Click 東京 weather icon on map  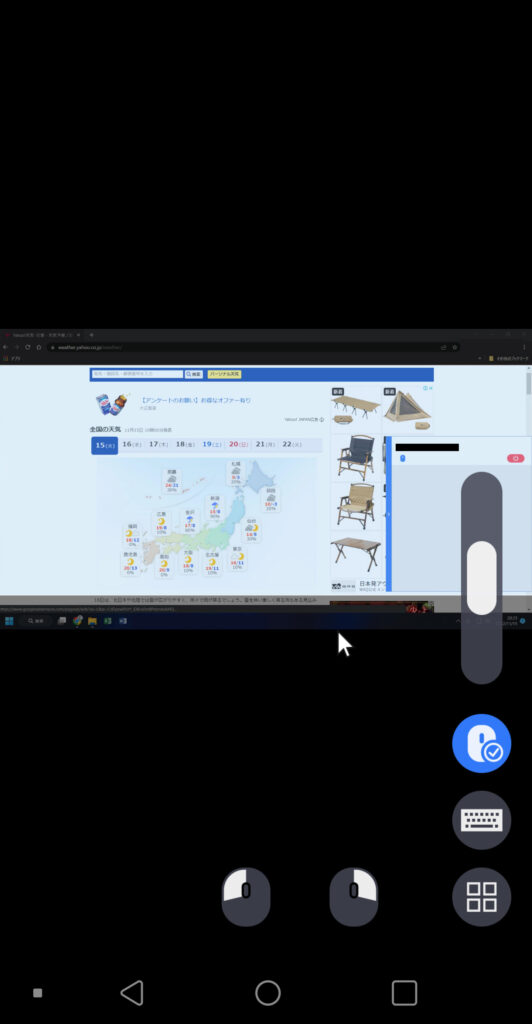point(237,558)
